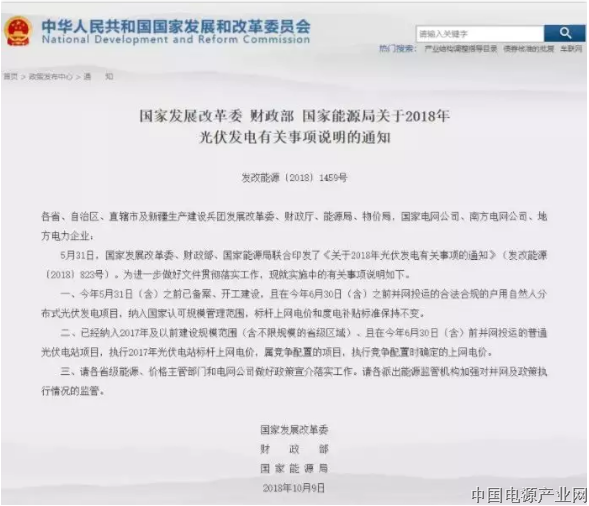
Task: Click the 热门搜索 label
Action: [x=397, y=48]
